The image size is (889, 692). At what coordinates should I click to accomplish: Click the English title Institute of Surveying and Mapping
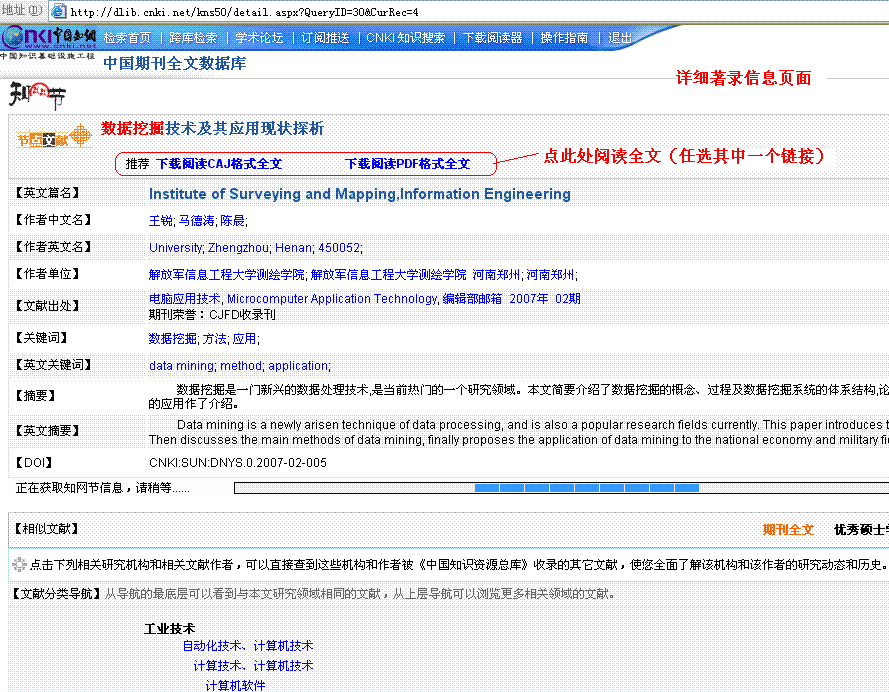pyautogui.click(x=359, y=194)
